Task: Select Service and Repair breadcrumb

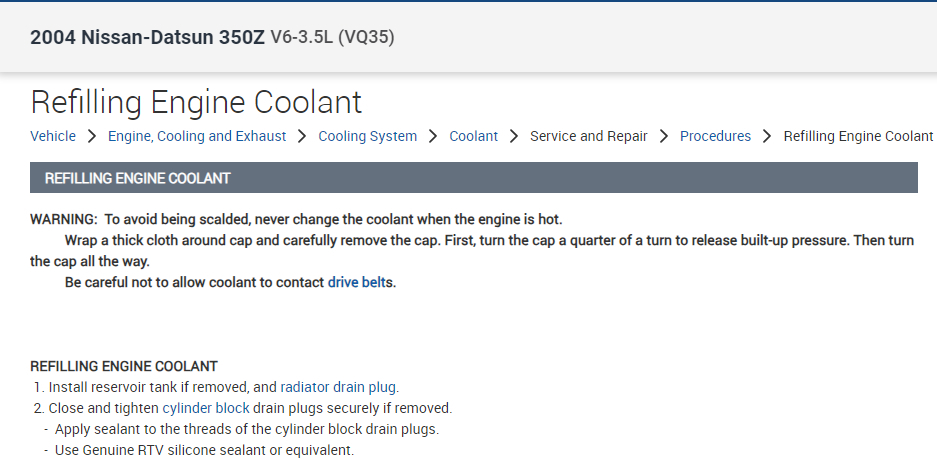Action: [588, 136]
